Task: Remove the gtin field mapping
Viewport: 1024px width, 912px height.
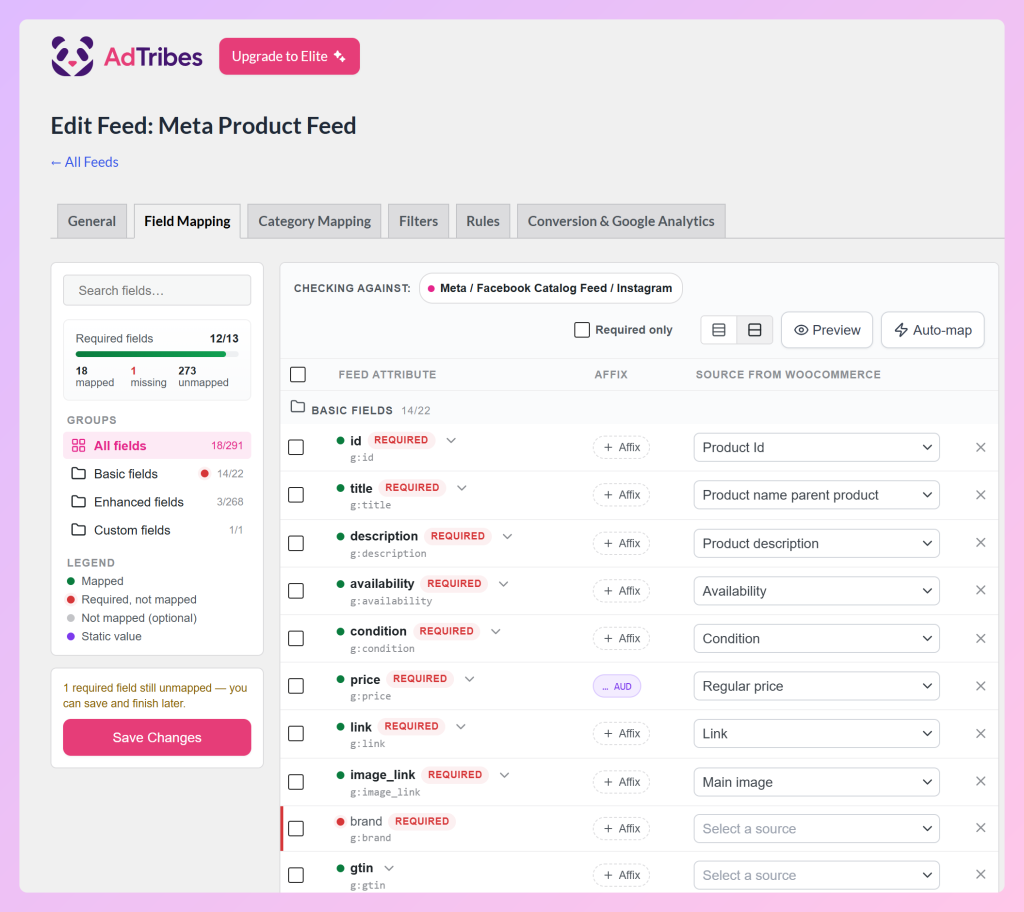Action: [x=980, y=875]
